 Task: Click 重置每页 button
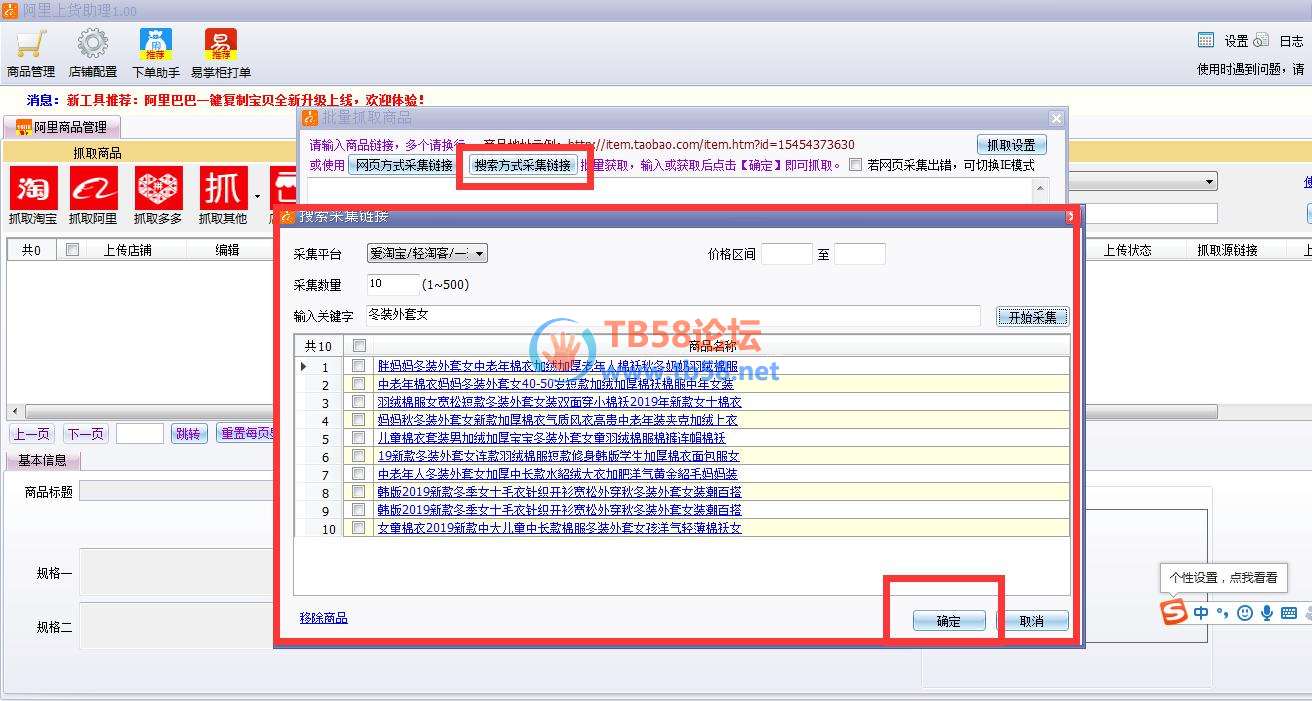tap(246, 434)
